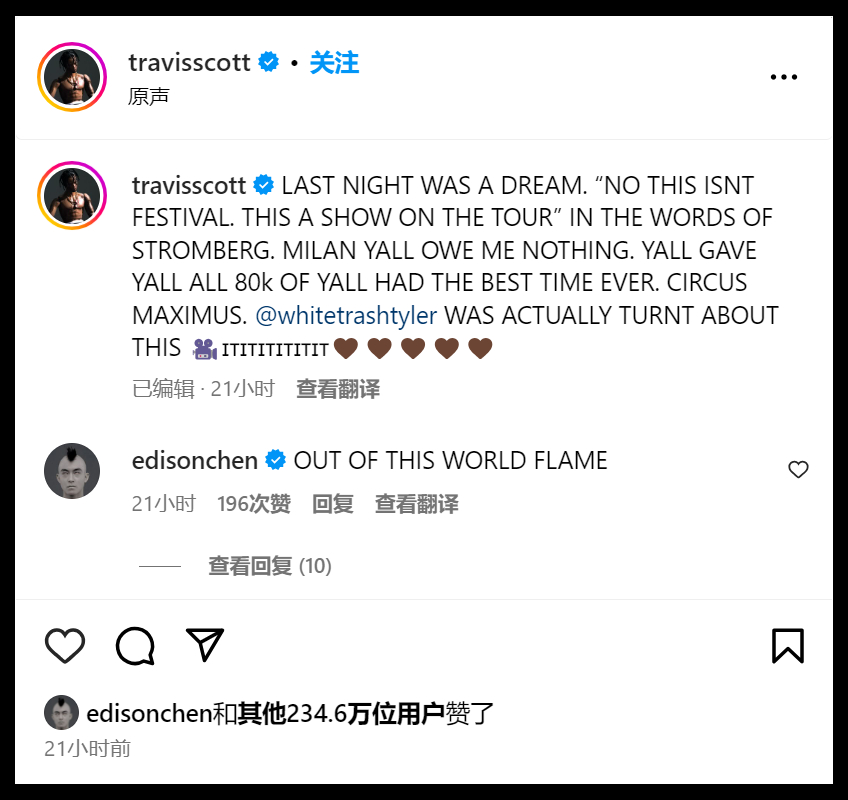The image size is (848, 800).
Task: Follow travisscott via the 关注 button
Action: [334, 63]
